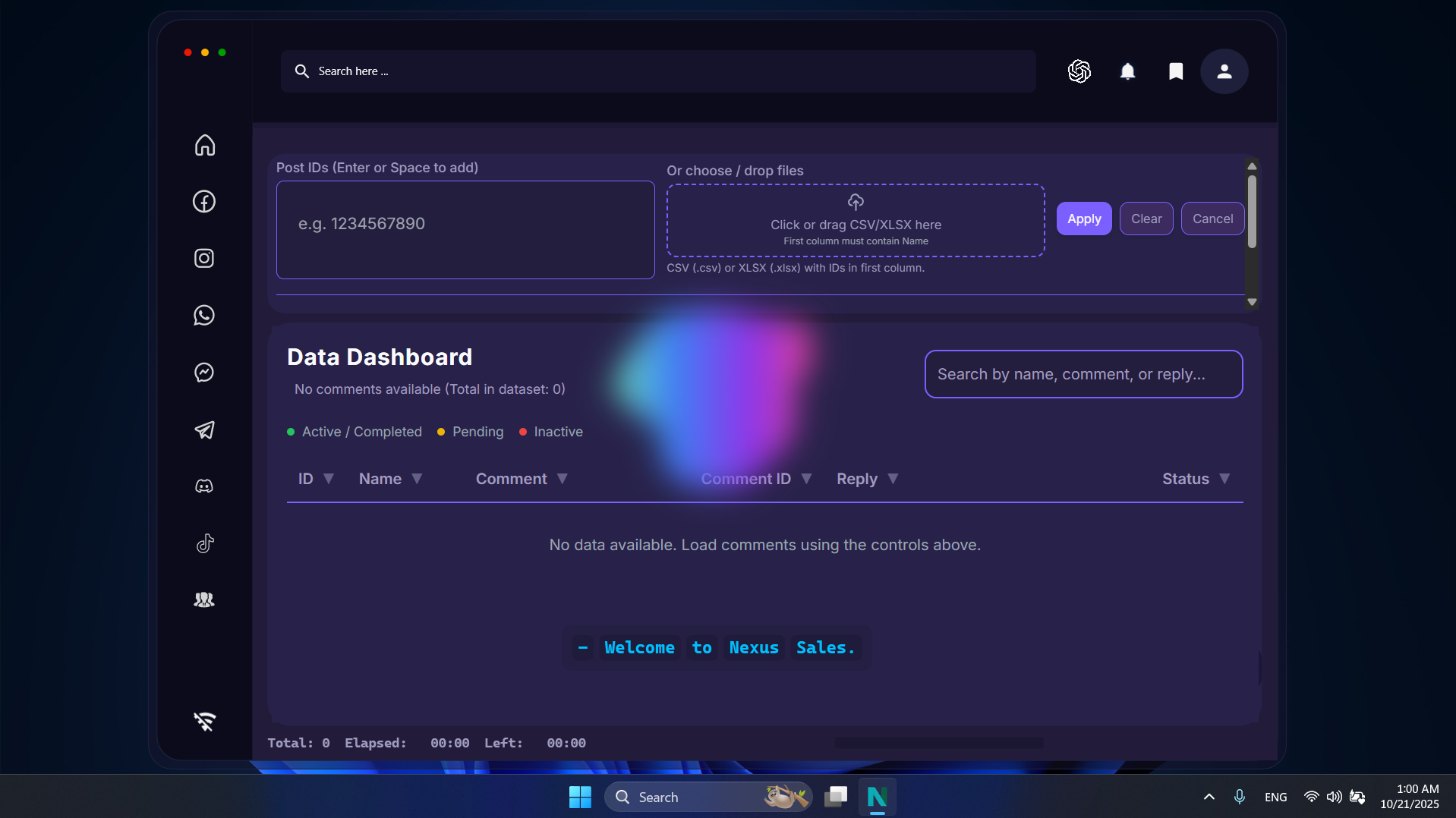The height and width of the screenshot is (818, 1456).
Task: Open the WhatsApp section
Action: click(x=203, y=315)
